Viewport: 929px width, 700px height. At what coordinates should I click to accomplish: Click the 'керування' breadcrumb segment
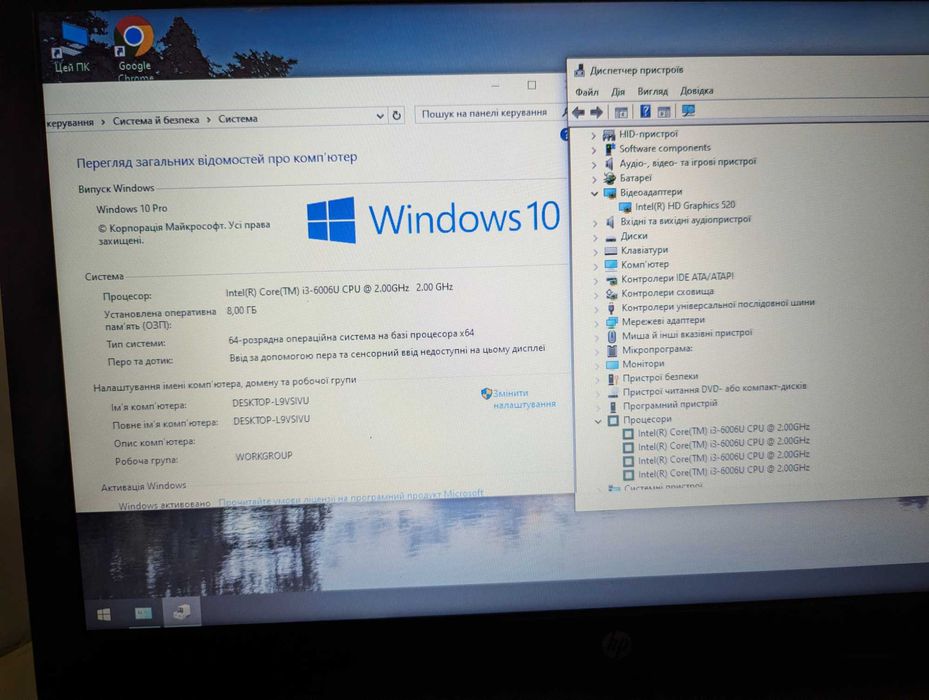[x=70, y=122]
